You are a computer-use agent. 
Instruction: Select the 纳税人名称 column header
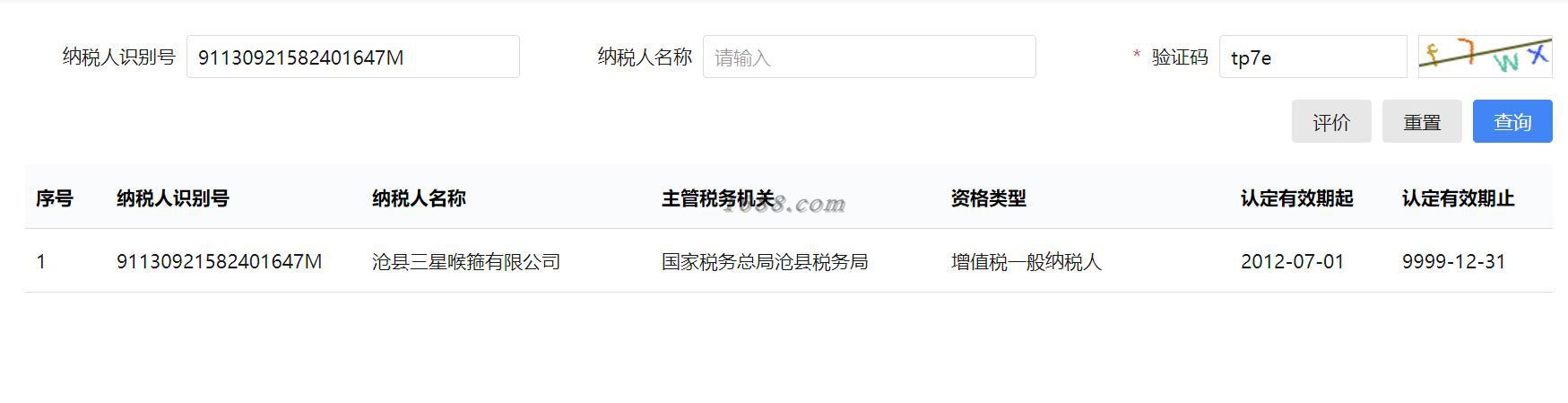419,198
